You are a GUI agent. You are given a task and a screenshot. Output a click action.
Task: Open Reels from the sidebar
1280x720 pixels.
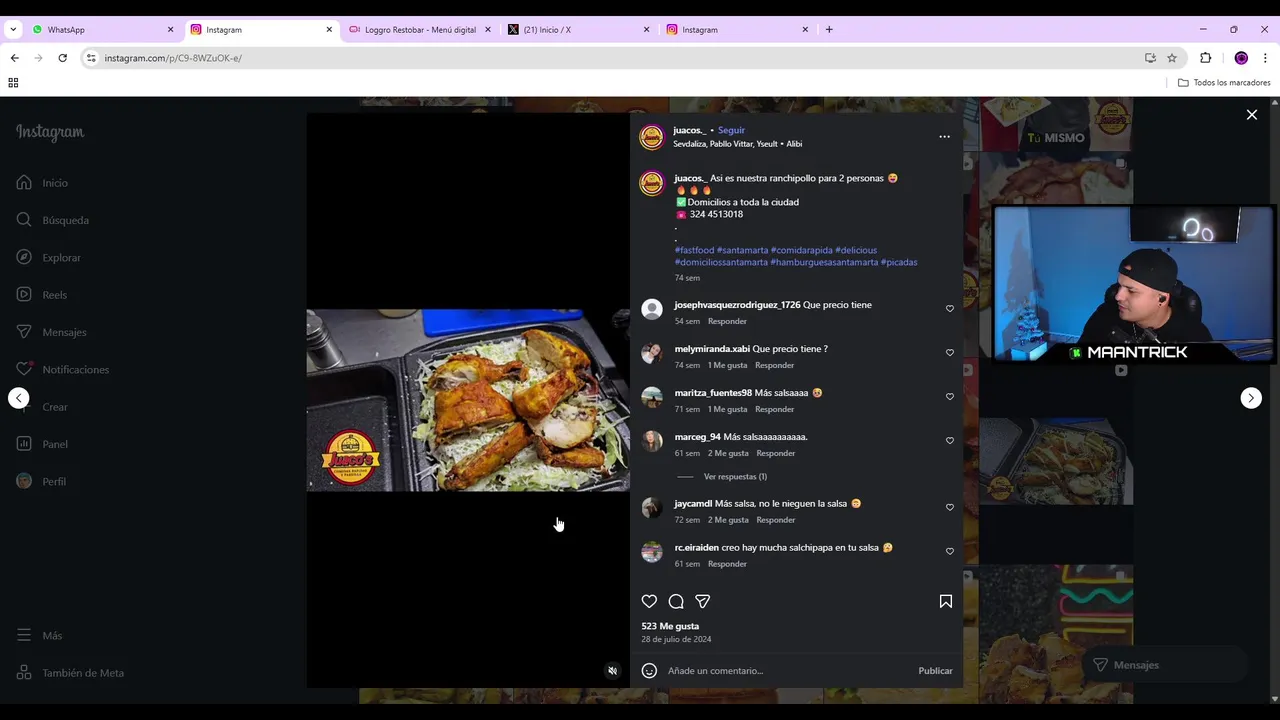[x=41, y=295]
